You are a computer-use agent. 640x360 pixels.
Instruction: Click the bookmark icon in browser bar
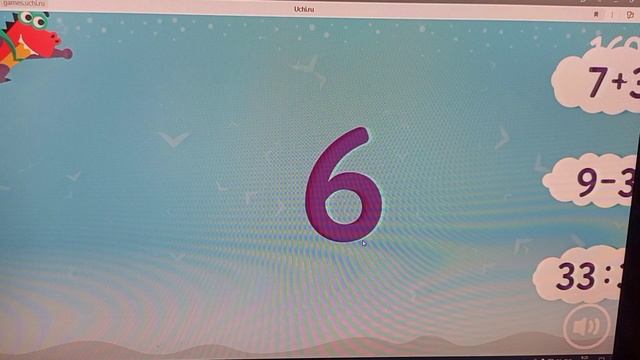(x=596, y=15)
